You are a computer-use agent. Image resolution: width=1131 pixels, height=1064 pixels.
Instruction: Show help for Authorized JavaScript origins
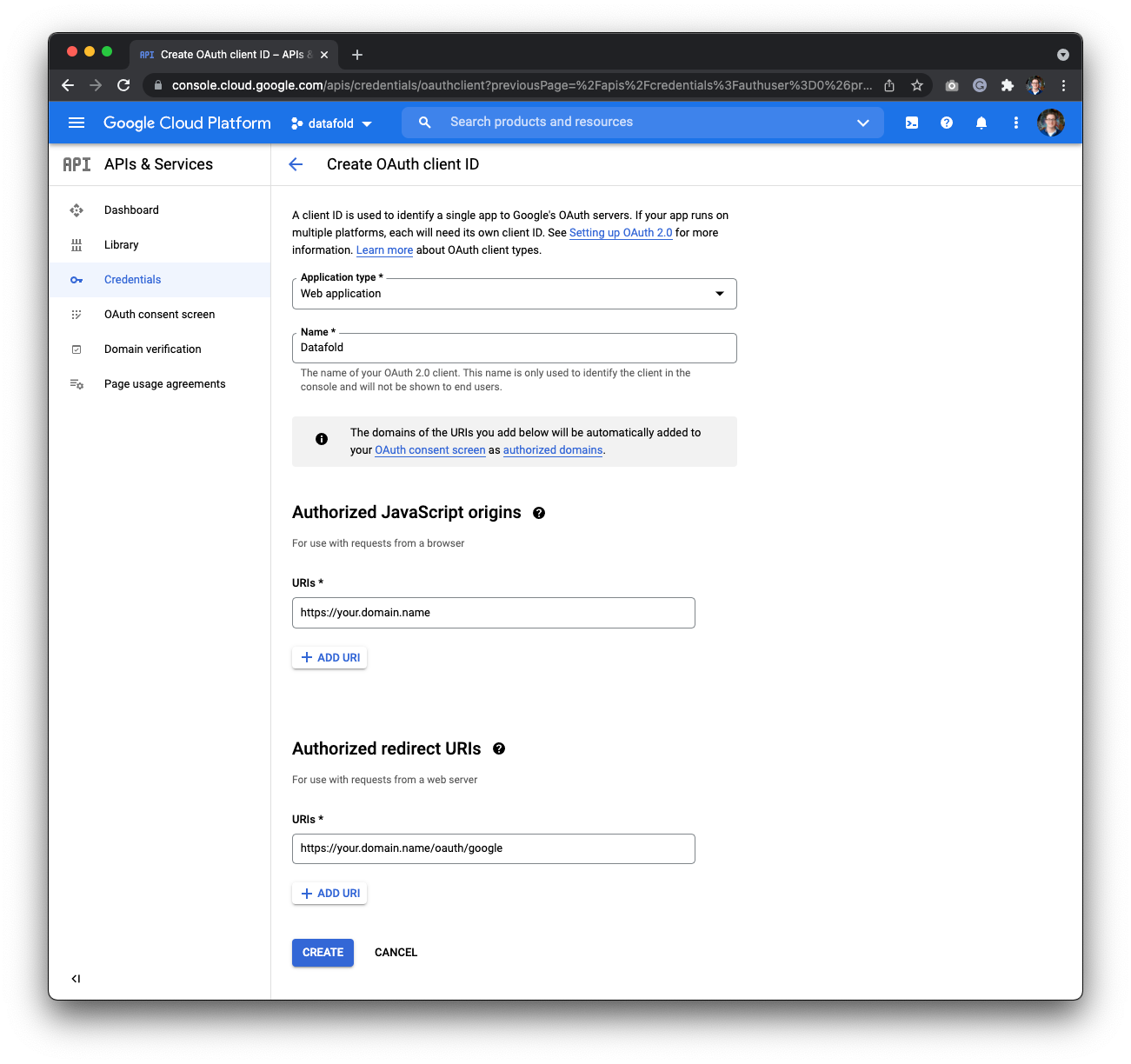click(539, 513)
